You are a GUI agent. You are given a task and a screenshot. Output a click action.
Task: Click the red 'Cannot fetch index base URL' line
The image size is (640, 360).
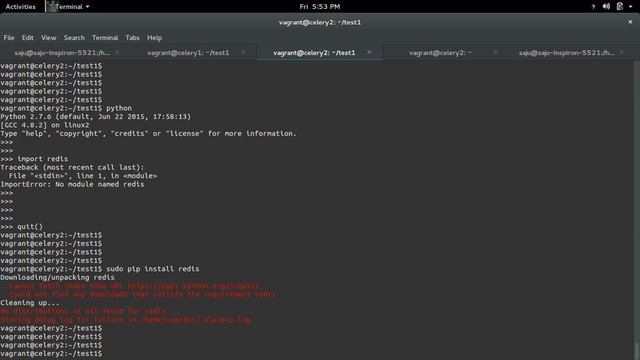134,286
